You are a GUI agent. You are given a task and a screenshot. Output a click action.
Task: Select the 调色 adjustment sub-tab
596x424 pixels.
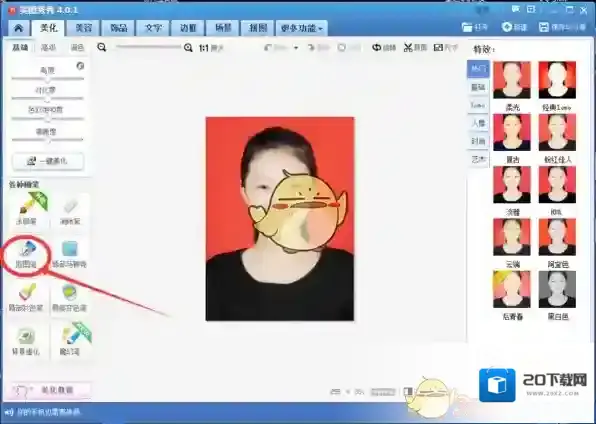[77, 48]
